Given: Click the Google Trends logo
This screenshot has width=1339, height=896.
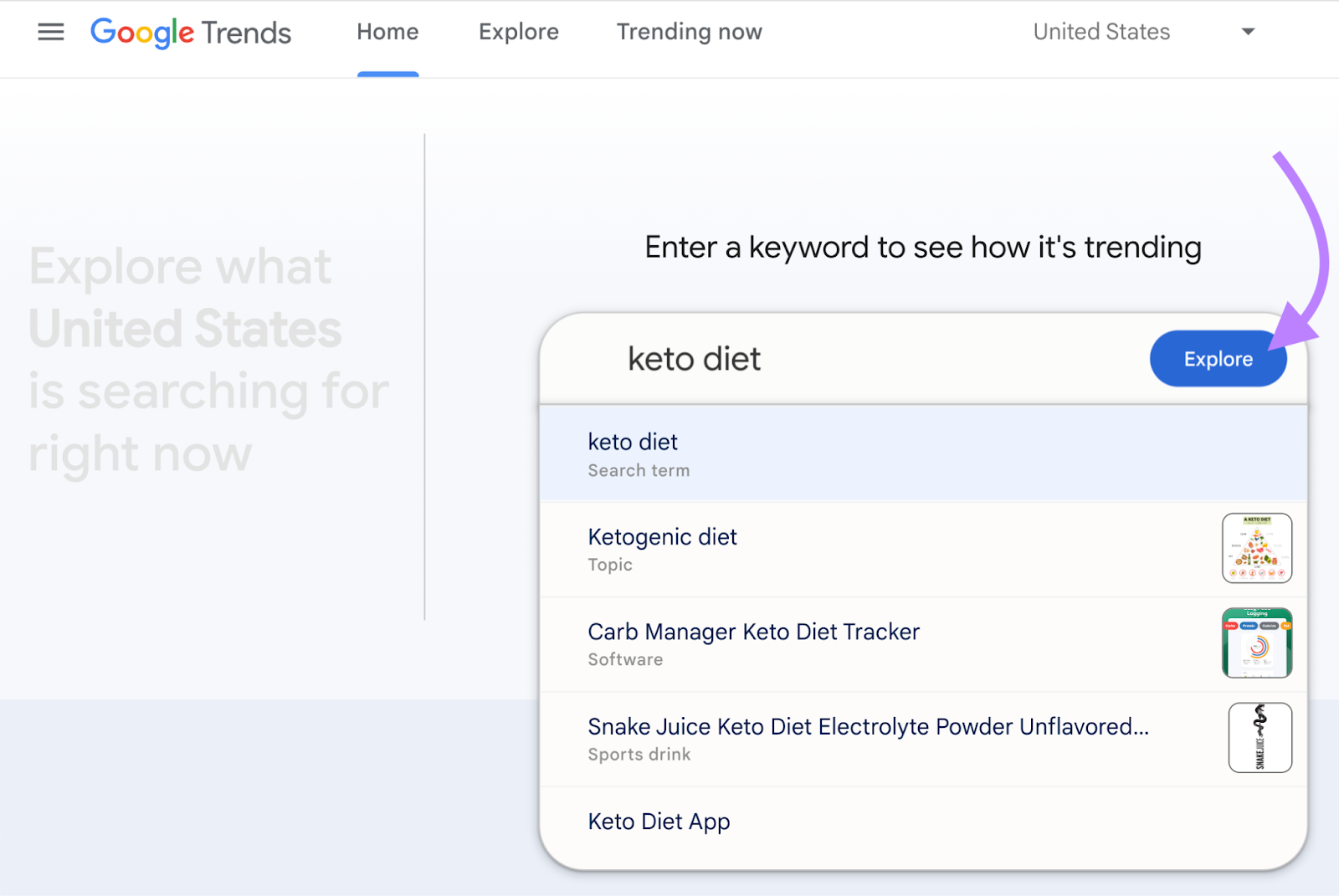Looking at the screenshot, I should pos(191,33).
